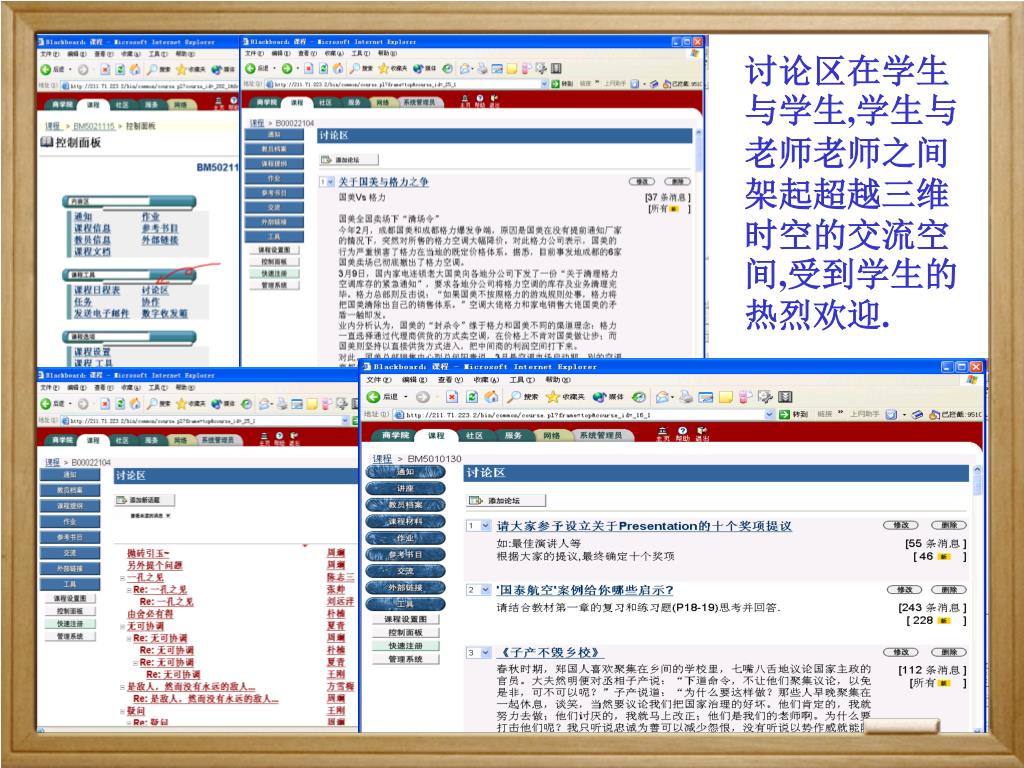This screenshot has height=768, width=1024.
Task: Switch to 商学院 tab in BM5010130 window
Action: coord(394,436)
